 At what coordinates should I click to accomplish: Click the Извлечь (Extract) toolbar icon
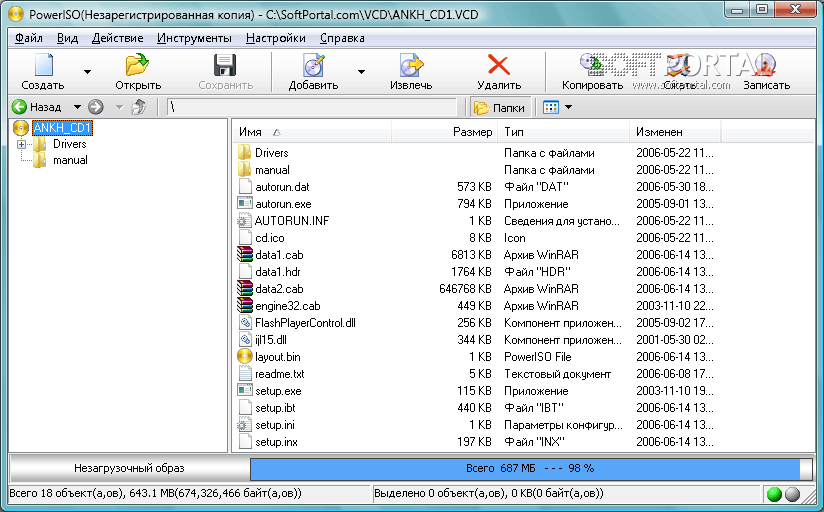pyautogui.click(x=410, y=67)
